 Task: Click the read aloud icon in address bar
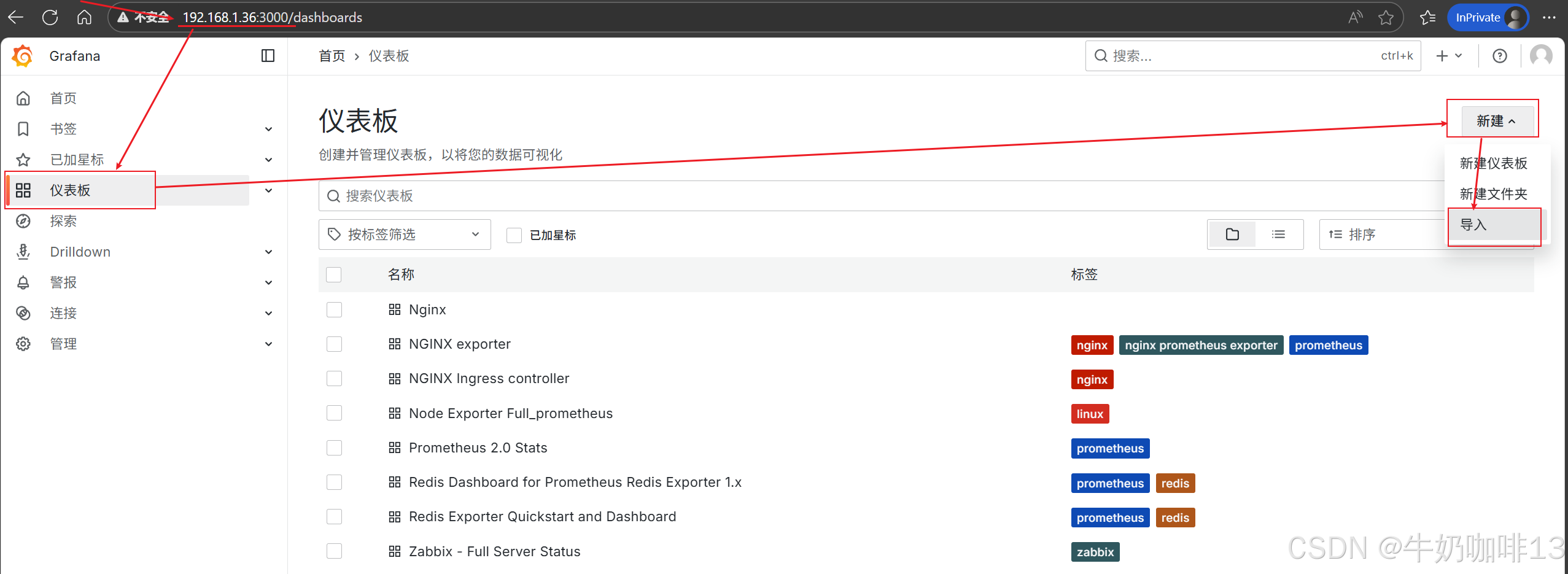[x=1355, y=17]
